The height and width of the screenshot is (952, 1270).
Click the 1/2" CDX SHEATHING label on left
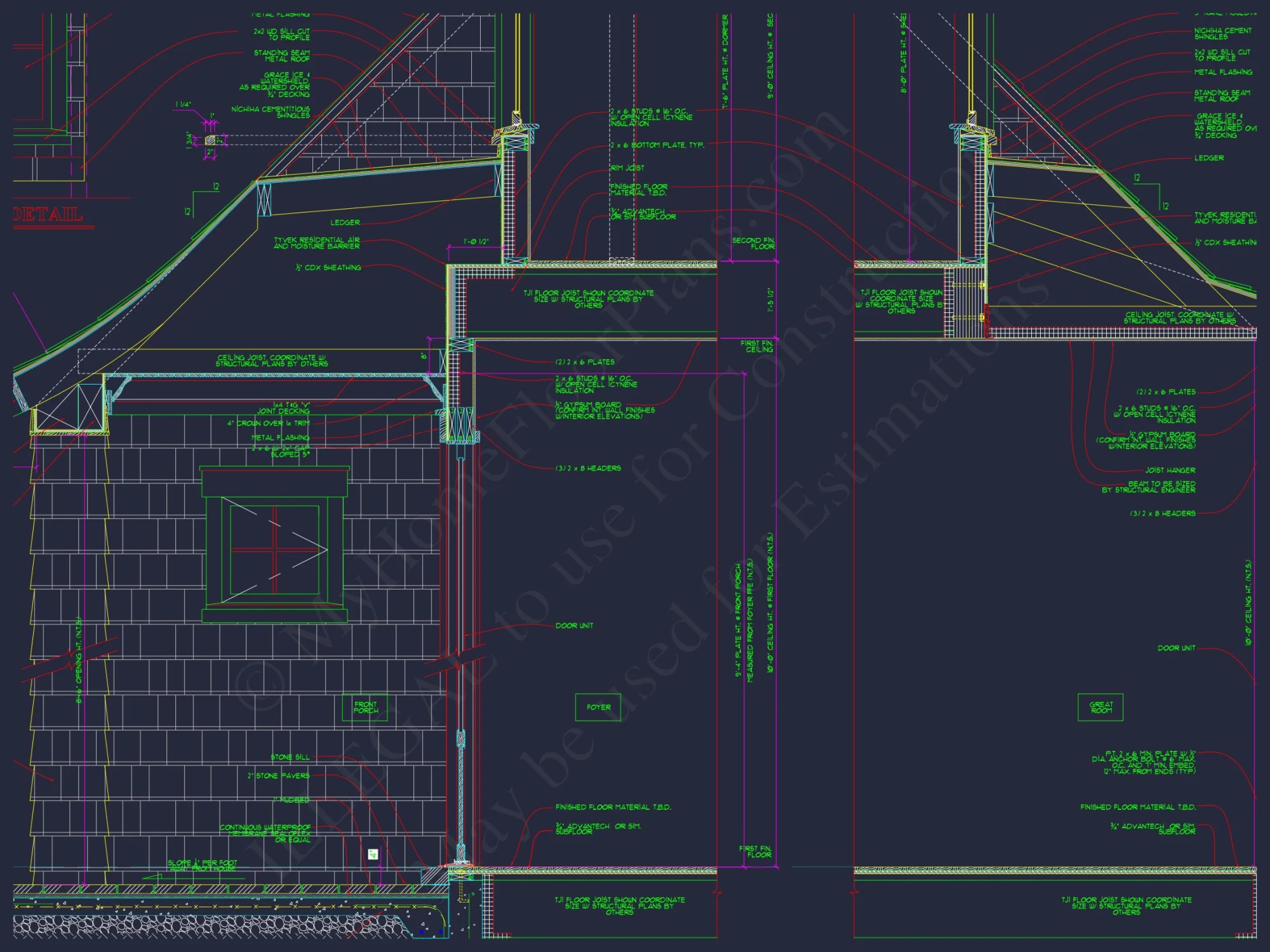(x=329, y=268)
